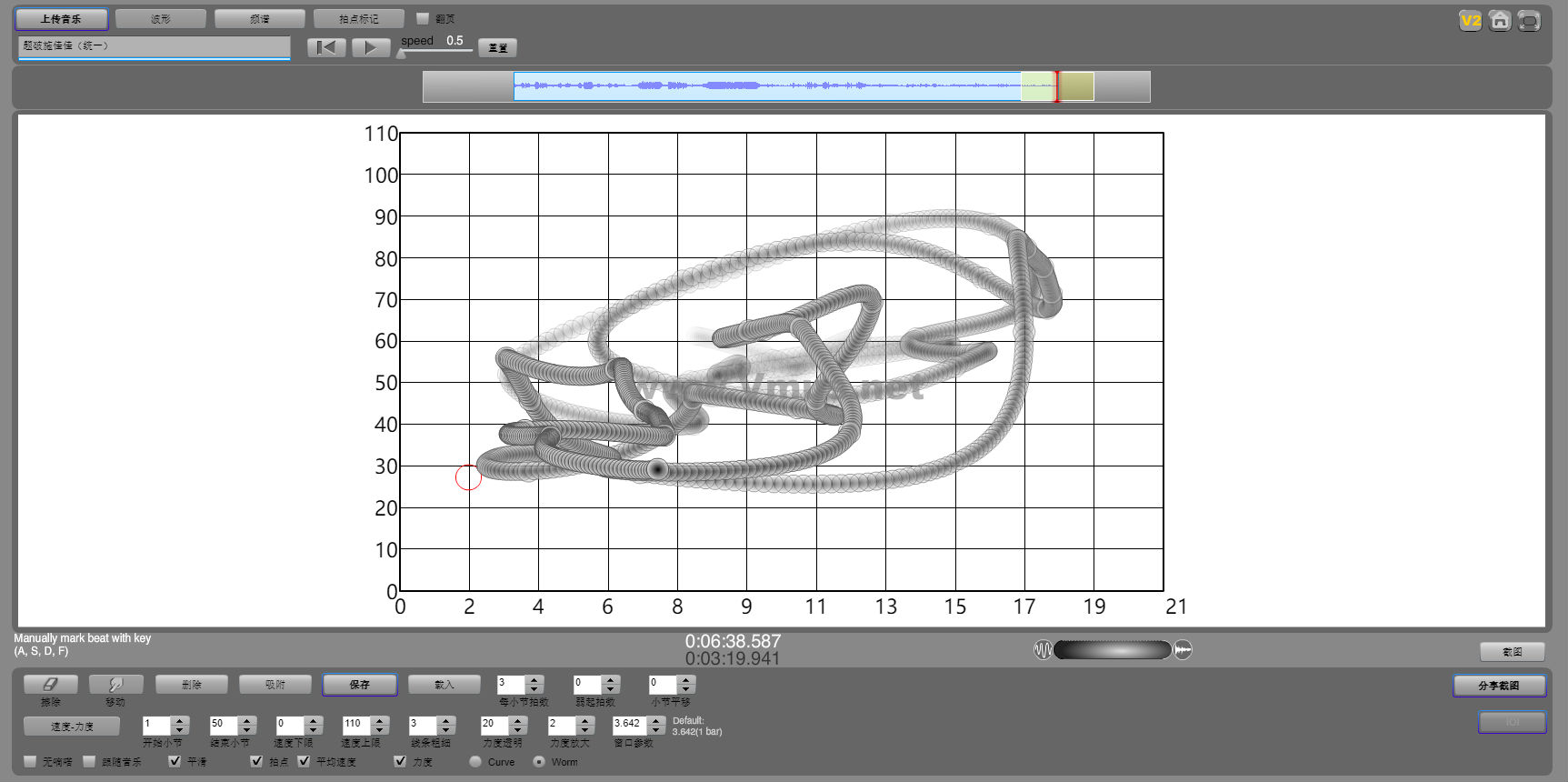Click the 速度-力度 button
The height and width of the screenshot is (782, 1568).
click(x=72, y=727)
